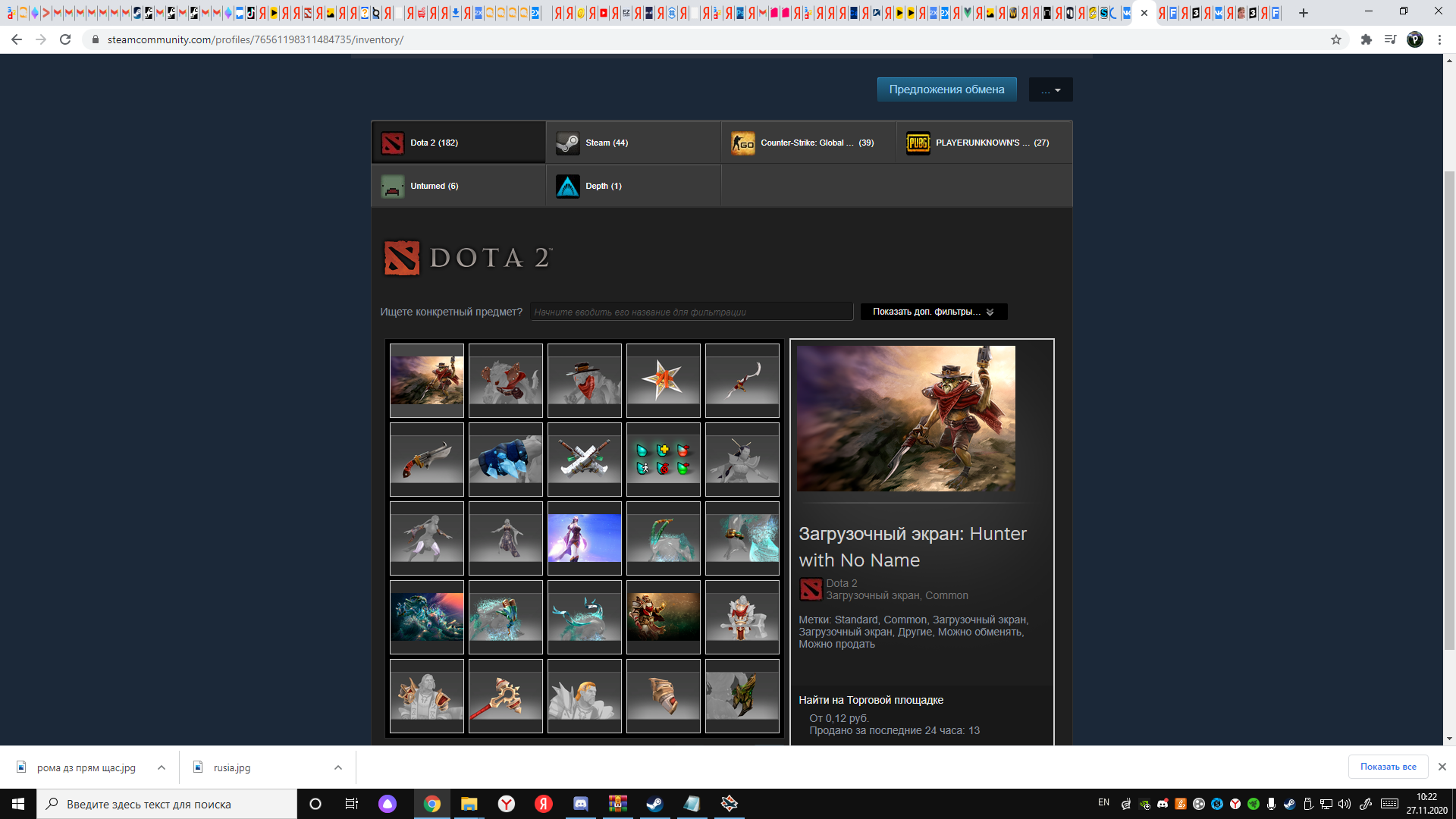Click the Dota 2 logo in item details
Screen dimensions: 1456x819
coord(811,589)
